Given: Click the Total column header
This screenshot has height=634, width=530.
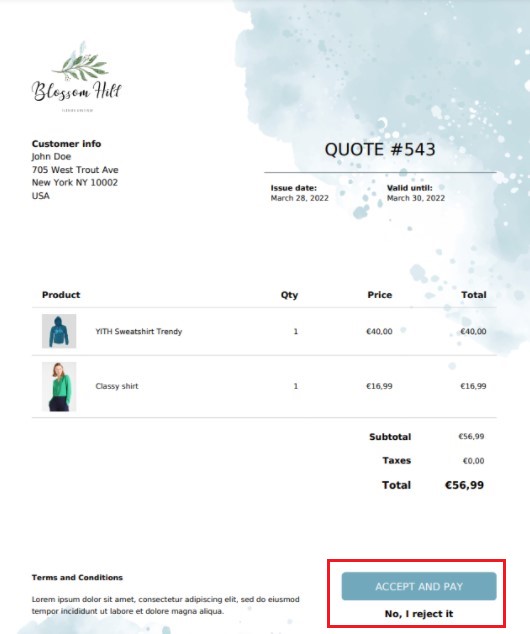Looking at the screenshot, I should point(474,295).
